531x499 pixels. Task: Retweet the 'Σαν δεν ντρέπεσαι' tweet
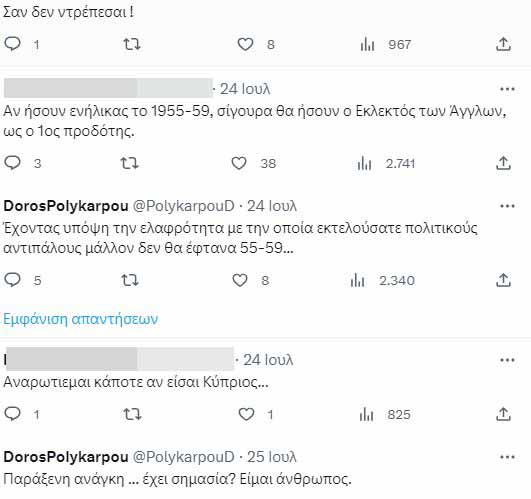click(x=132, y=44)
